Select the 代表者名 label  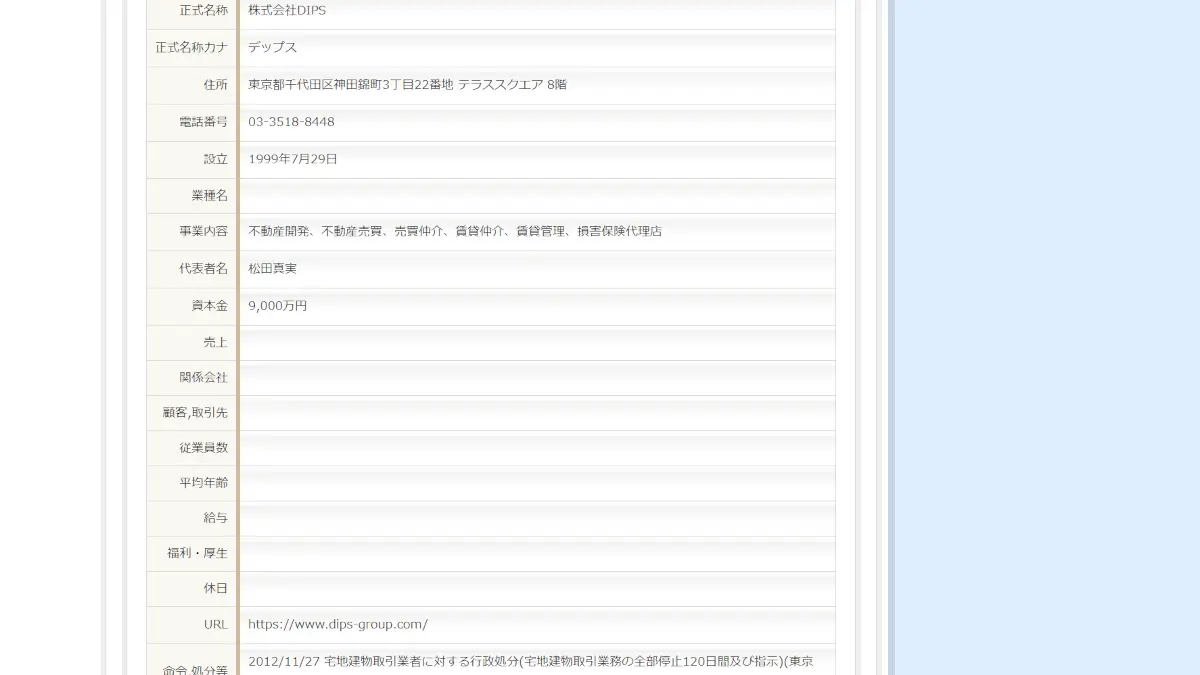(203, 269)
